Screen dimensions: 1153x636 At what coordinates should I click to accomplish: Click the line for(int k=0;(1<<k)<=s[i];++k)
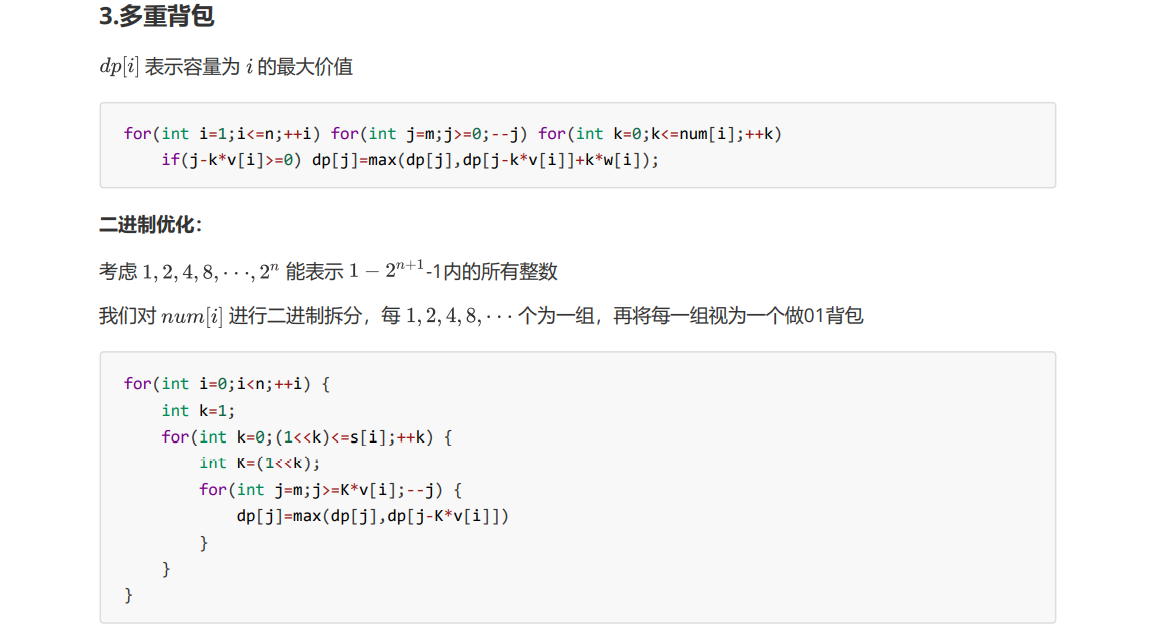tap(307, 437)
